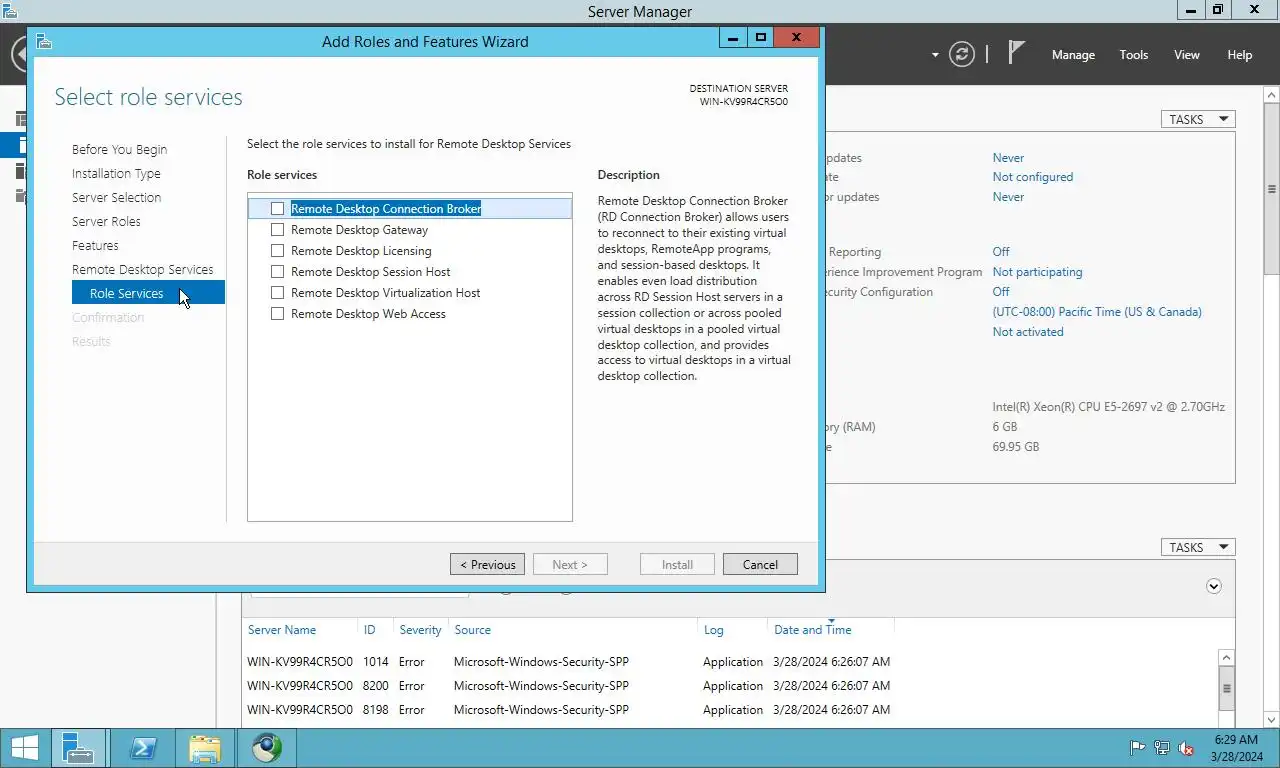The height and width of the screenshot is (768, 1280).
Task: Open the Manage menu
Action: (1073, 55)
